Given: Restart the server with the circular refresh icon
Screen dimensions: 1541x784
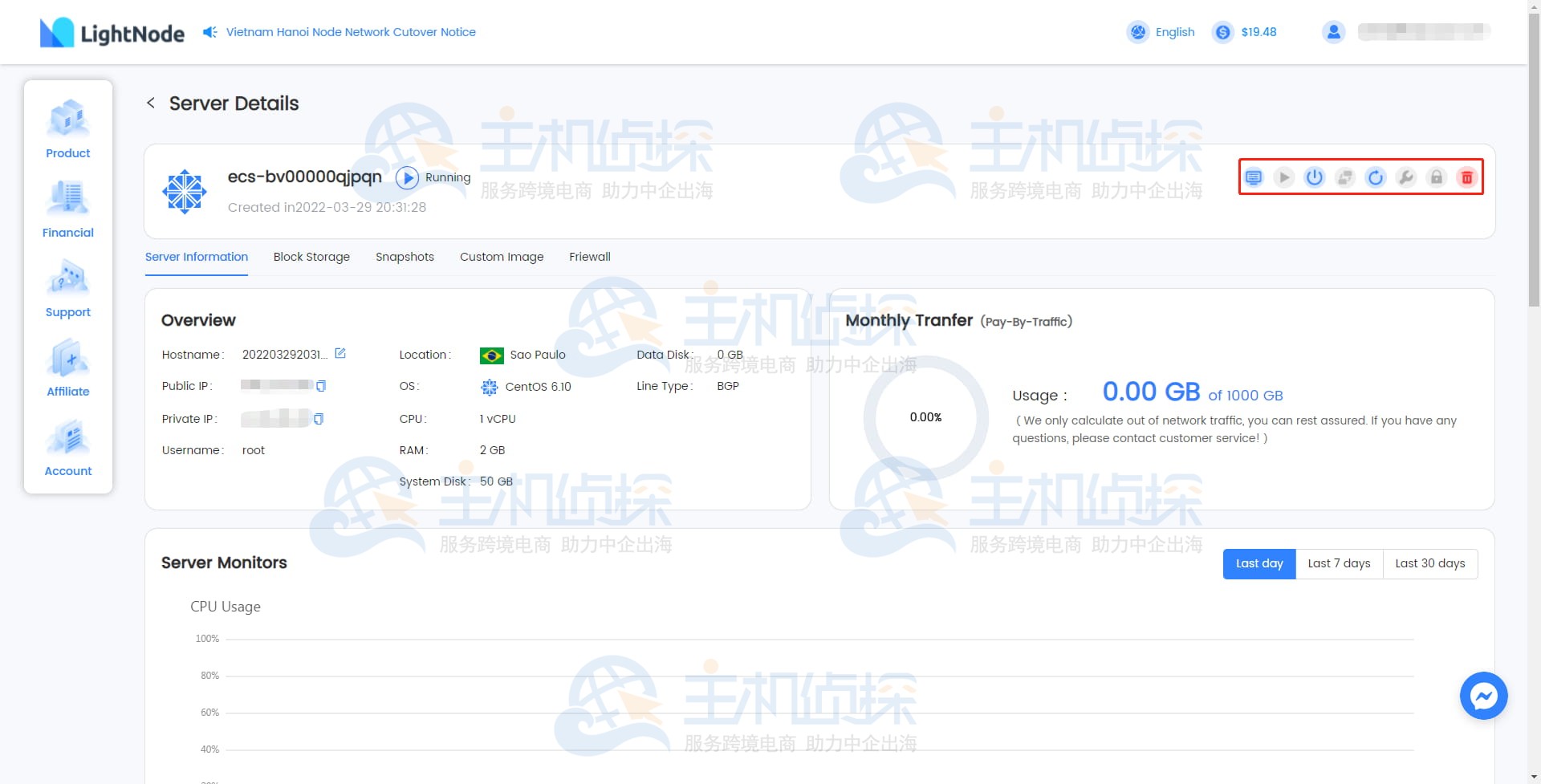Looking at the screenshot, I should [1376, 177].
